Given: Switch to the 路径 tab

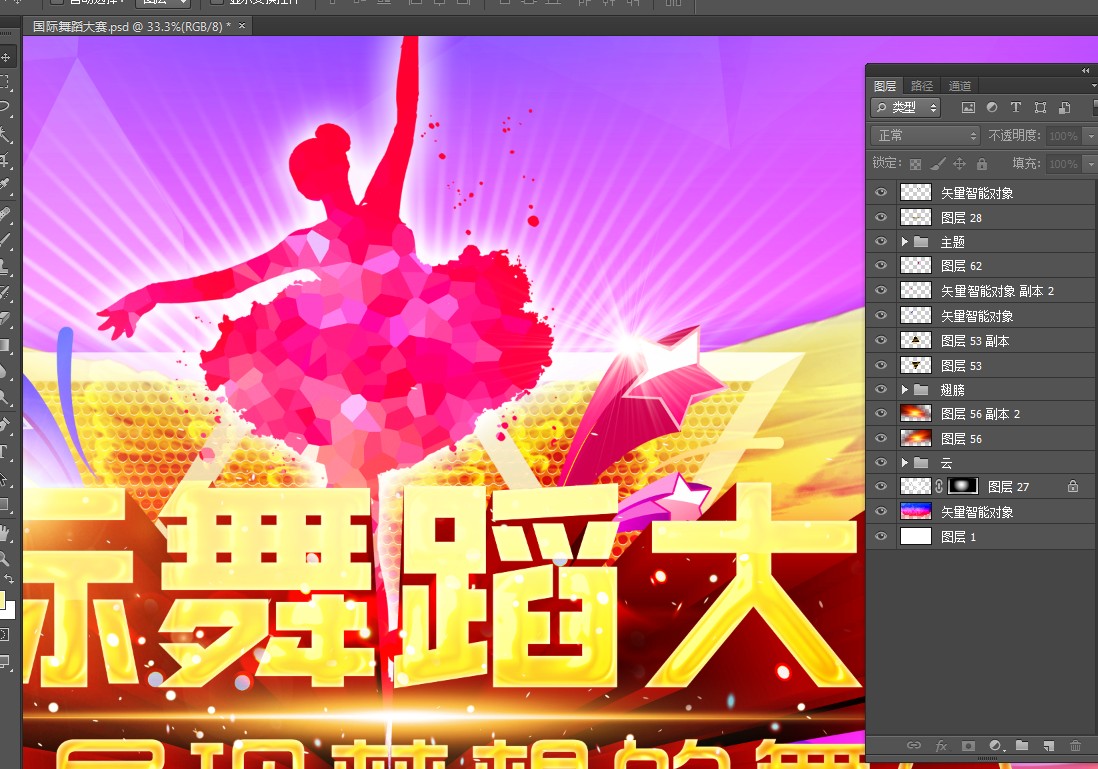Looking at the screenshot, I should coord(922,85).
